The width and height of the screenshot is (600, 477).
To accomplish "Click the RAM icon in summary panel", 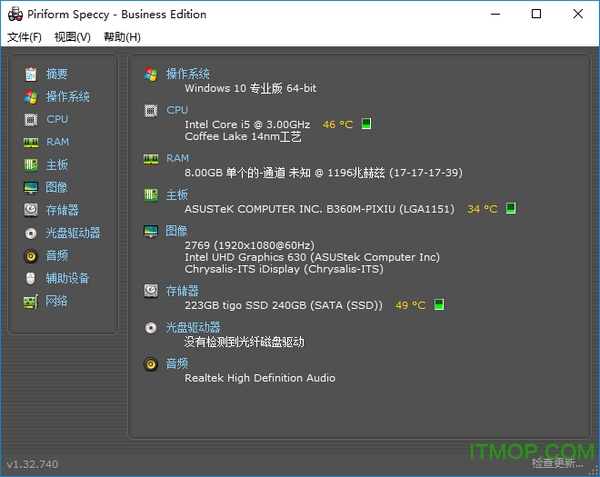I will 151,159.
